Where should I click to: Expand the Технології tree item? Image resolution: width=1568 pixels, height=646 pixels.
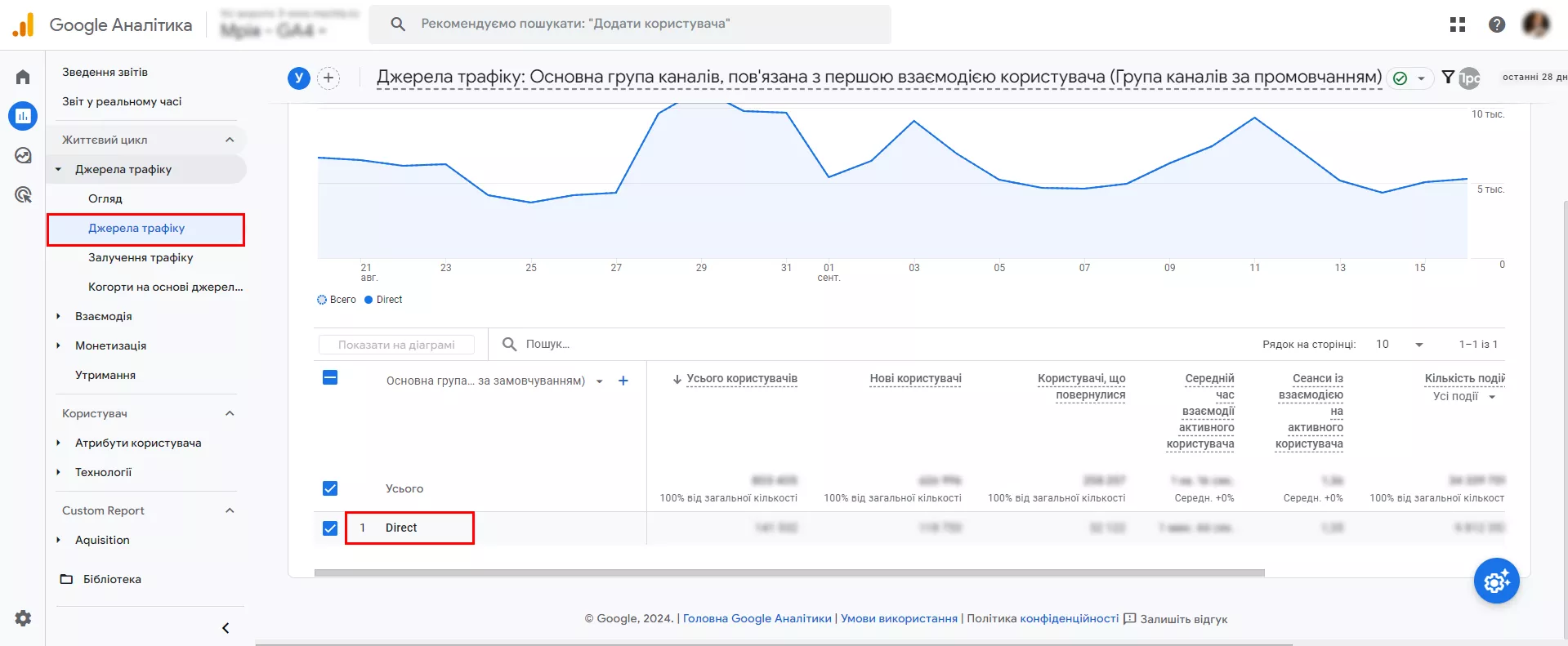(x=58, y=472)
